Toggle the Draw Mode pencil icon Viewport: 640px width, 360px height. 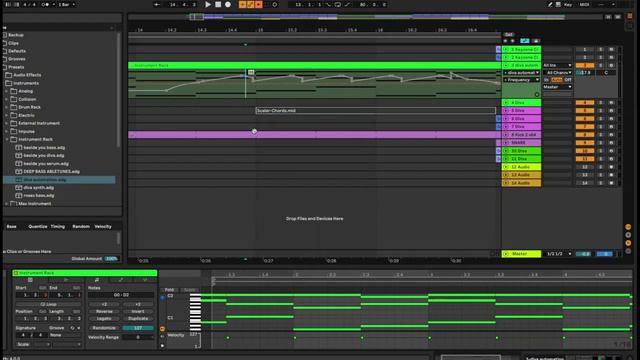(x=550, y=4)
